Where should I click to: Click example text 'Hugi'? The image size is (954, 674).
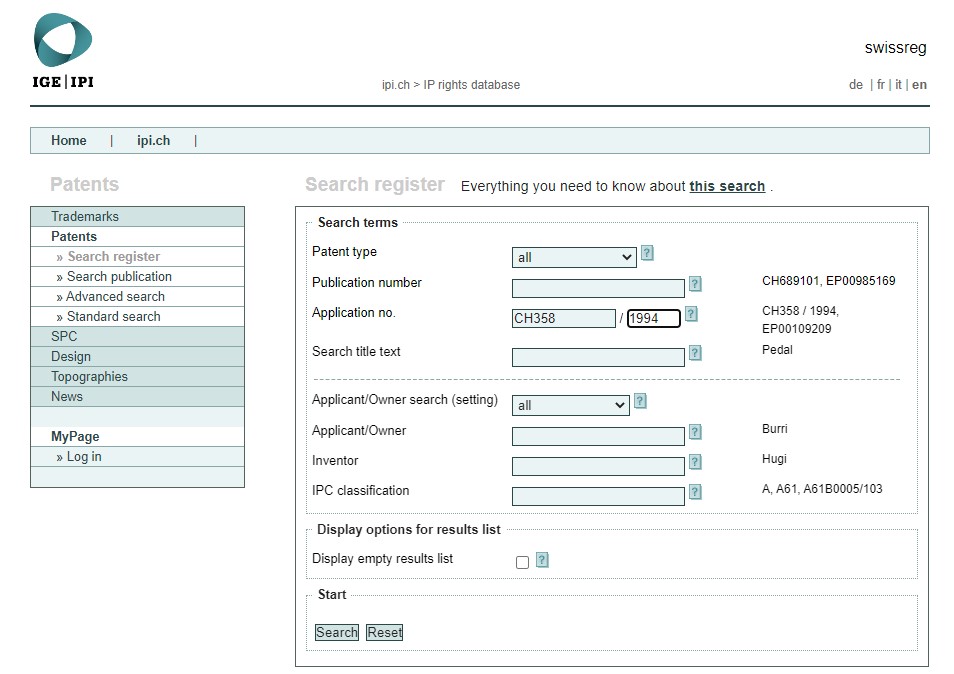[774, 459]
